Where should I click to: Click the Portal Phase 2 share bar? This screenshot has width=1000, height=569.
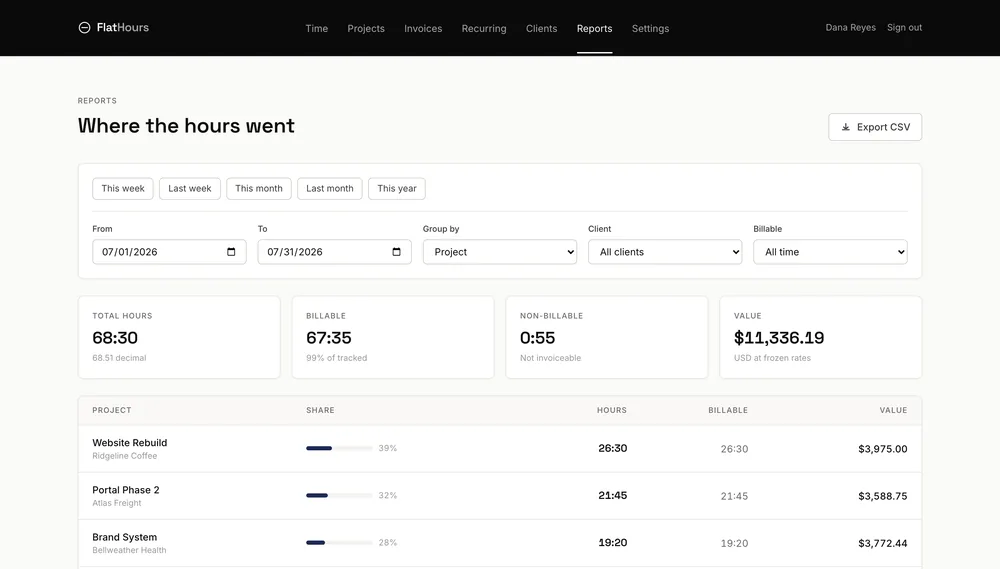pos(339,496)
